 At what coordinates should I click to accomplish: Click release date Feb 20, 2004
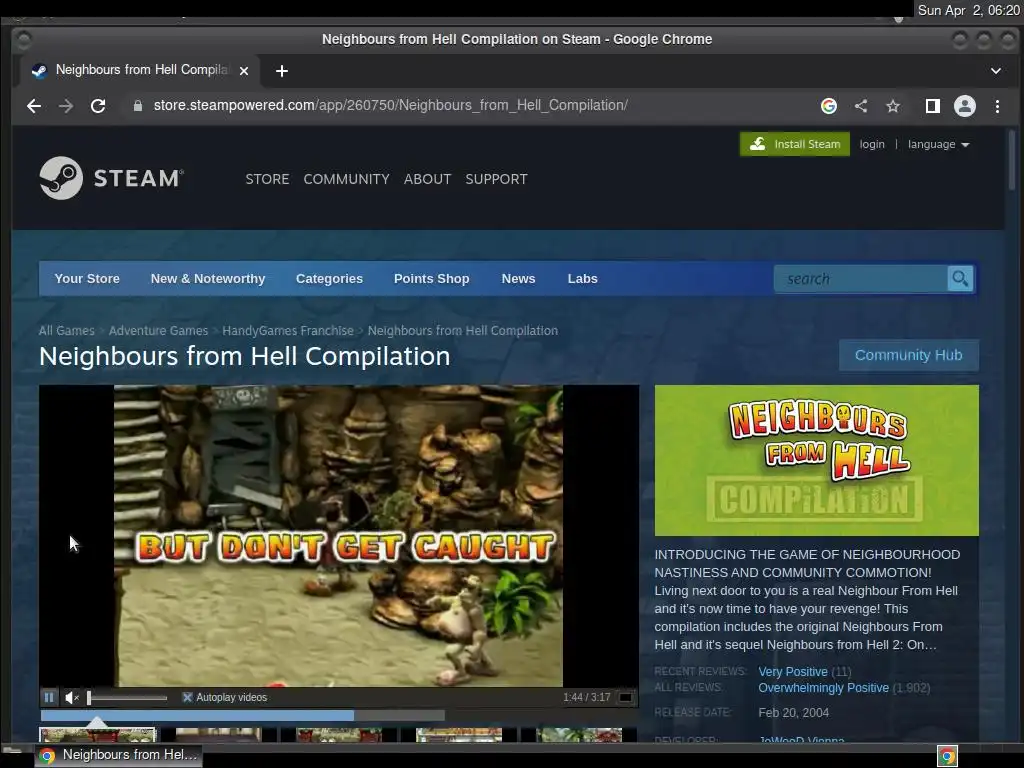(793, 712)
